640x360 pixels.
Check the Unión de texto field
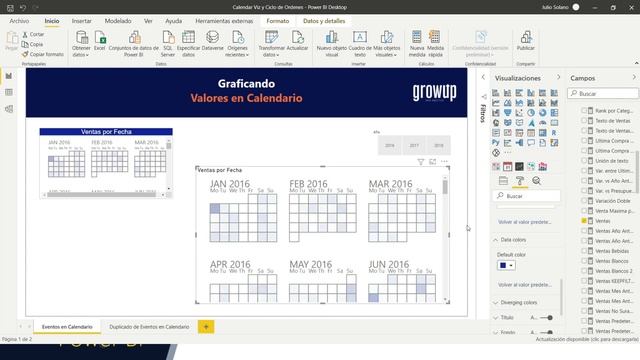click(x=584, y=160)
